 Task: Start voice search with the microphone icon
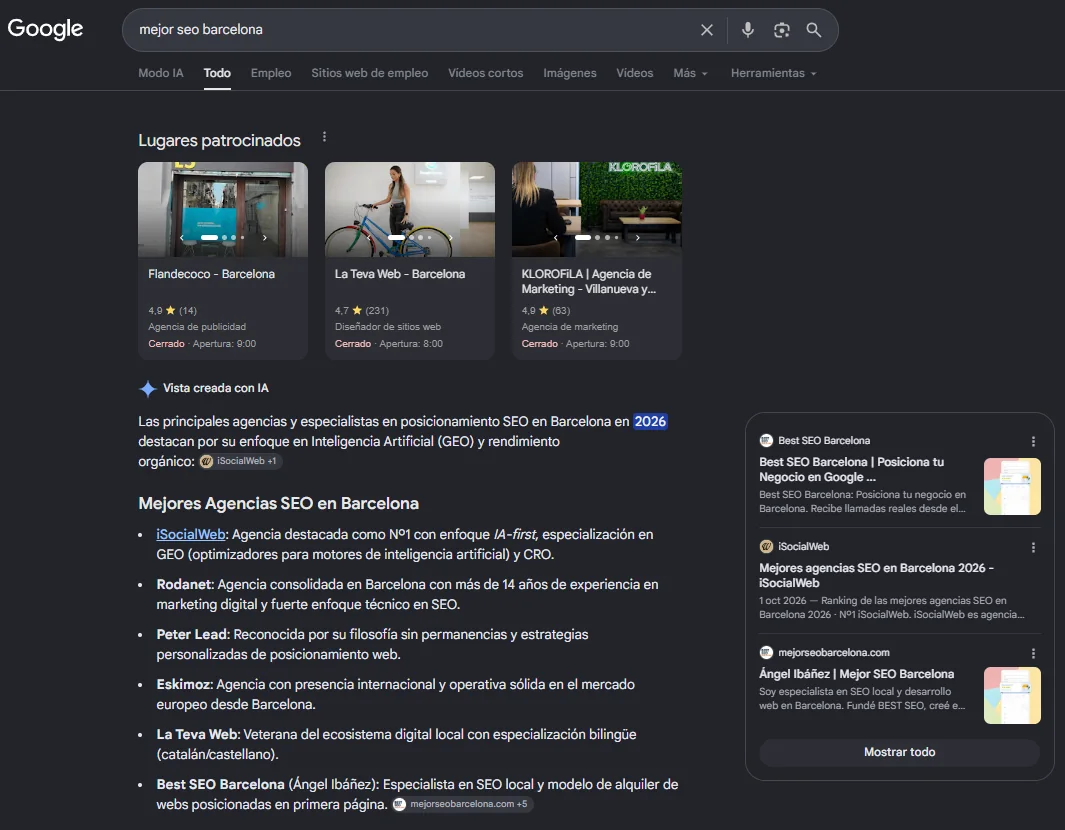[747, 30]
